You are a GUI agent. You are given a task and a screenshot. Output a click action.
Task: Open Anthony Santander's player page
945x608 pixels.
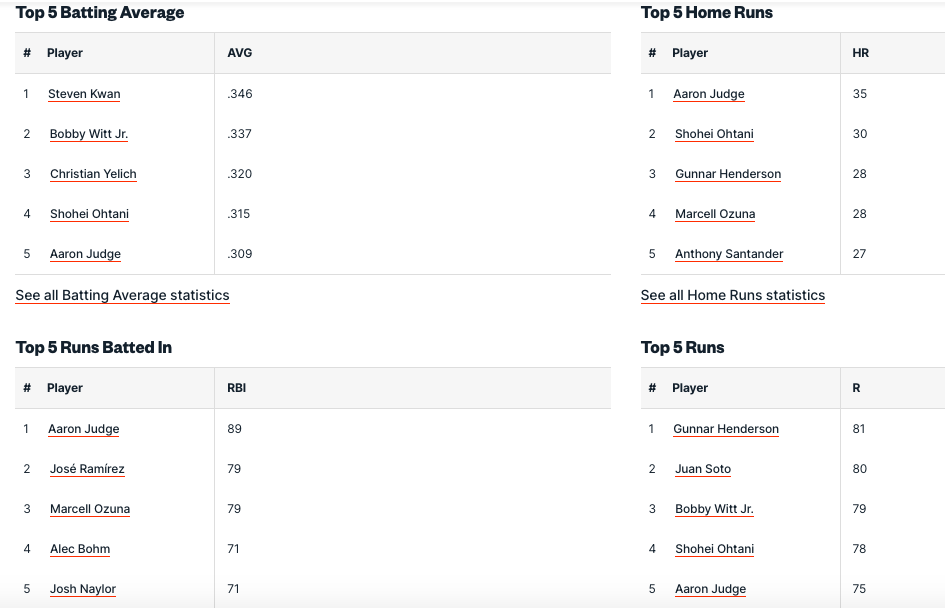tap(728, 254)
